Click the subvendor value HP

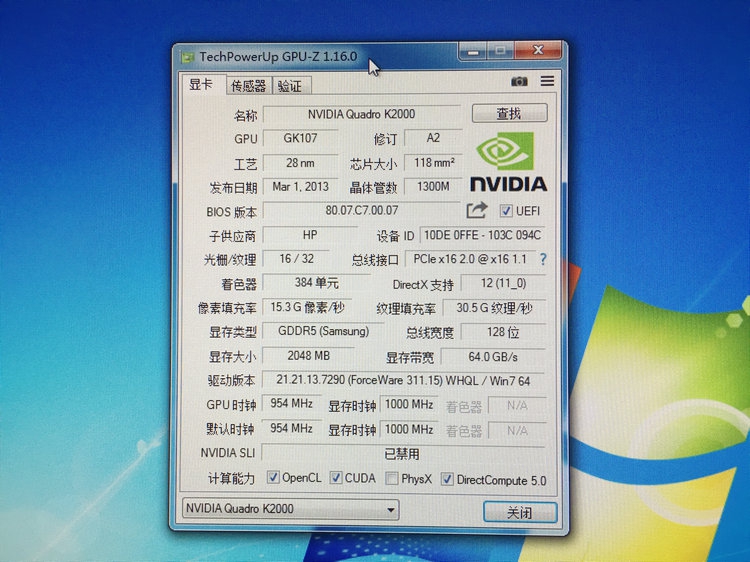(310, 235)
